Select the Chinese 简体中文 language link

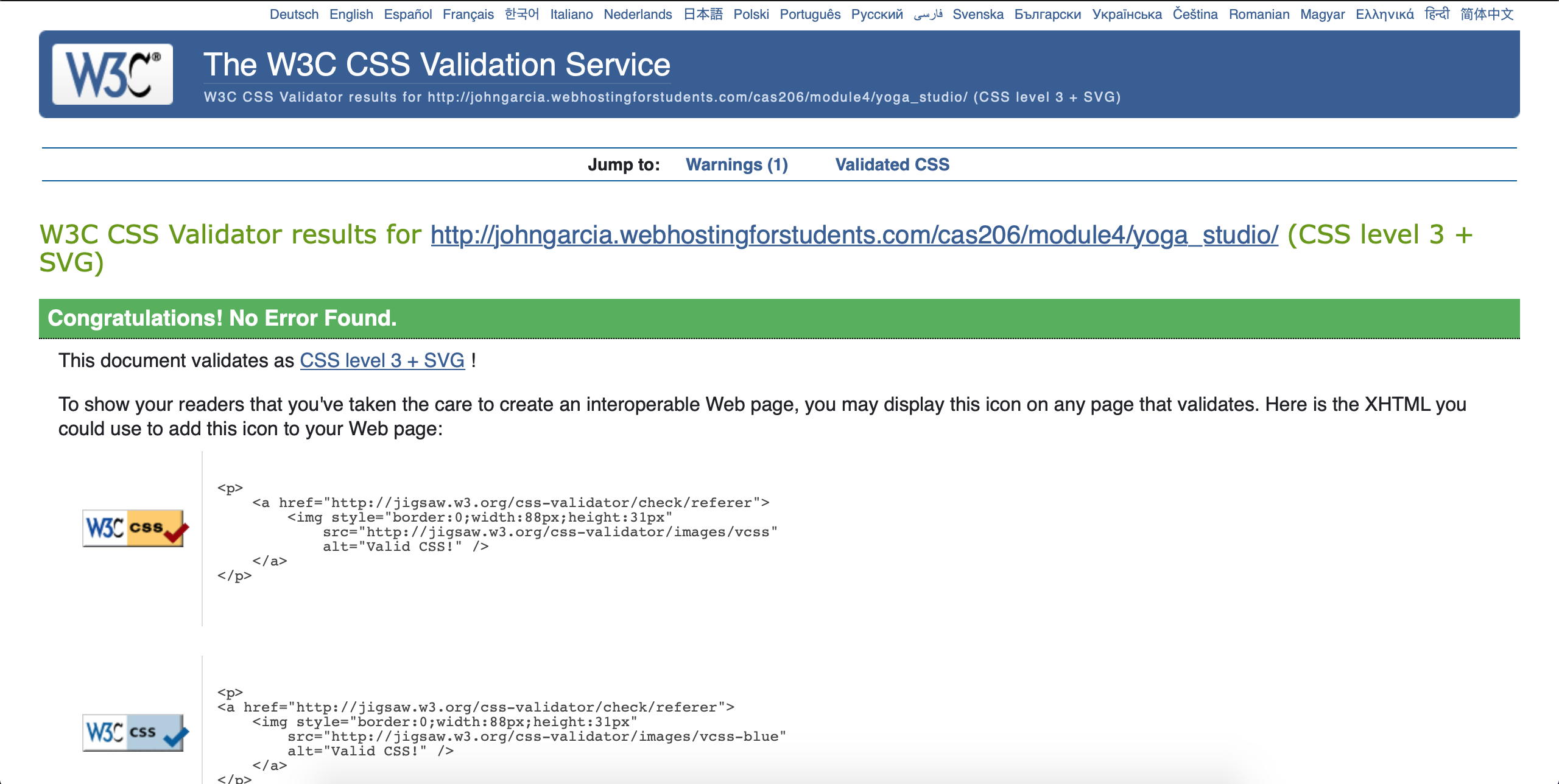(1487, 14)
